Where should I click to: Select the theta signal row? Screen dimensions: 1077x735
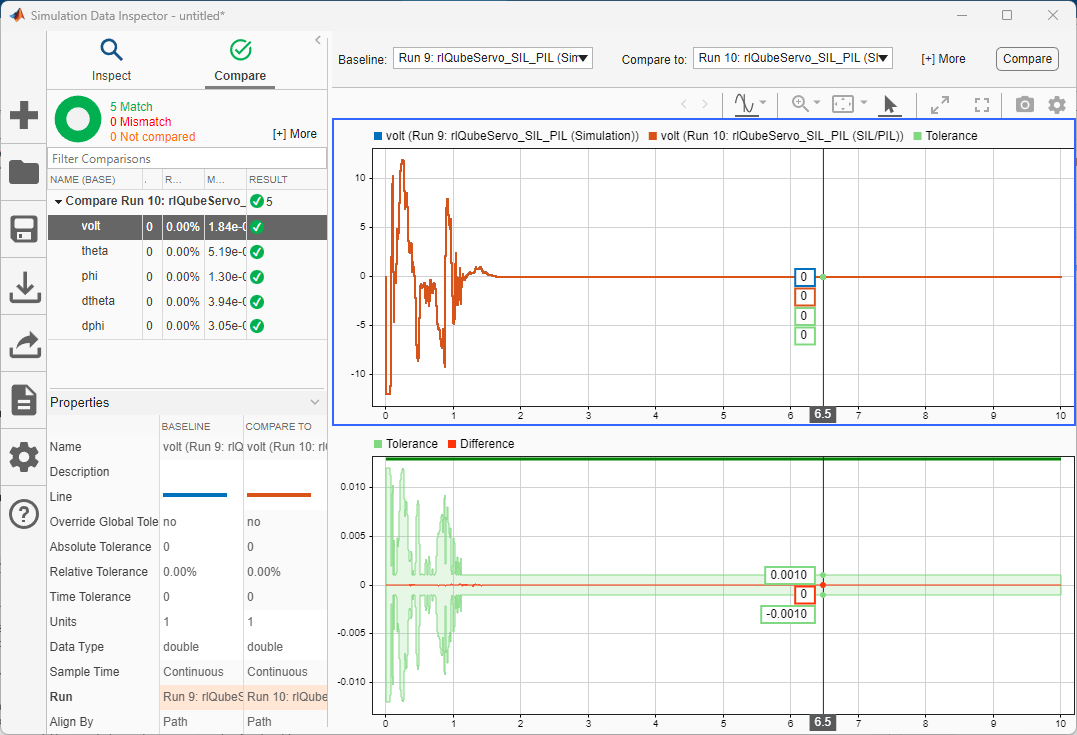point(96,252)
